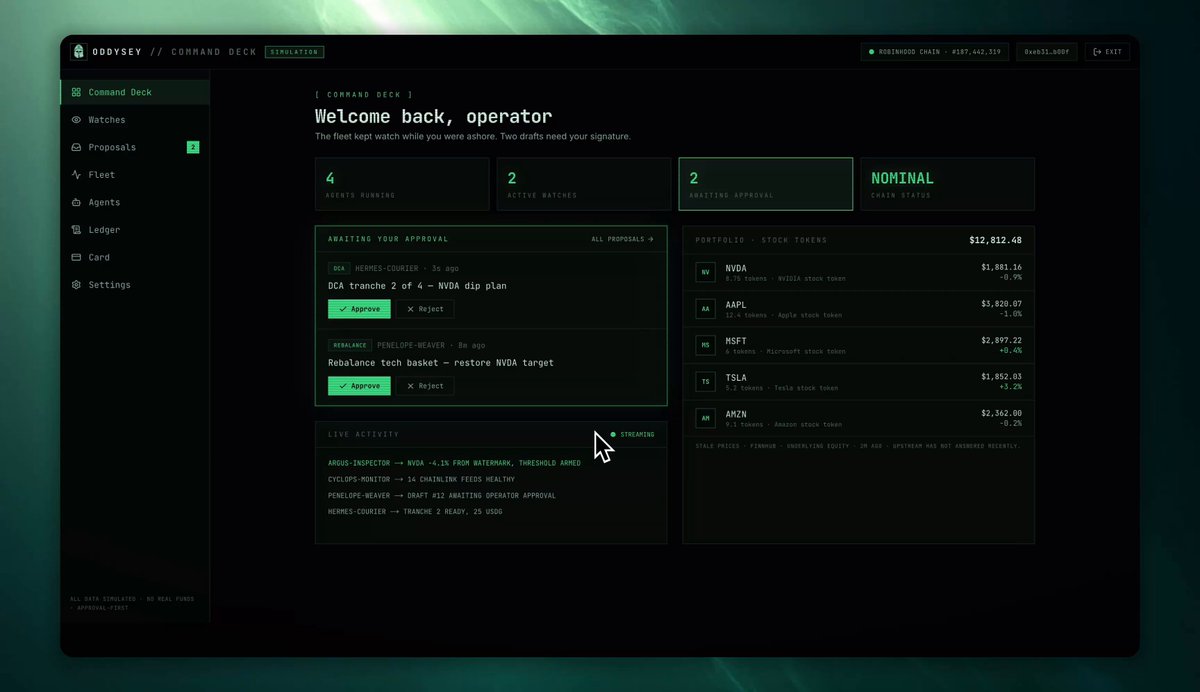
Task: Open the TSLA stock token row
Action: click(858, 381)
